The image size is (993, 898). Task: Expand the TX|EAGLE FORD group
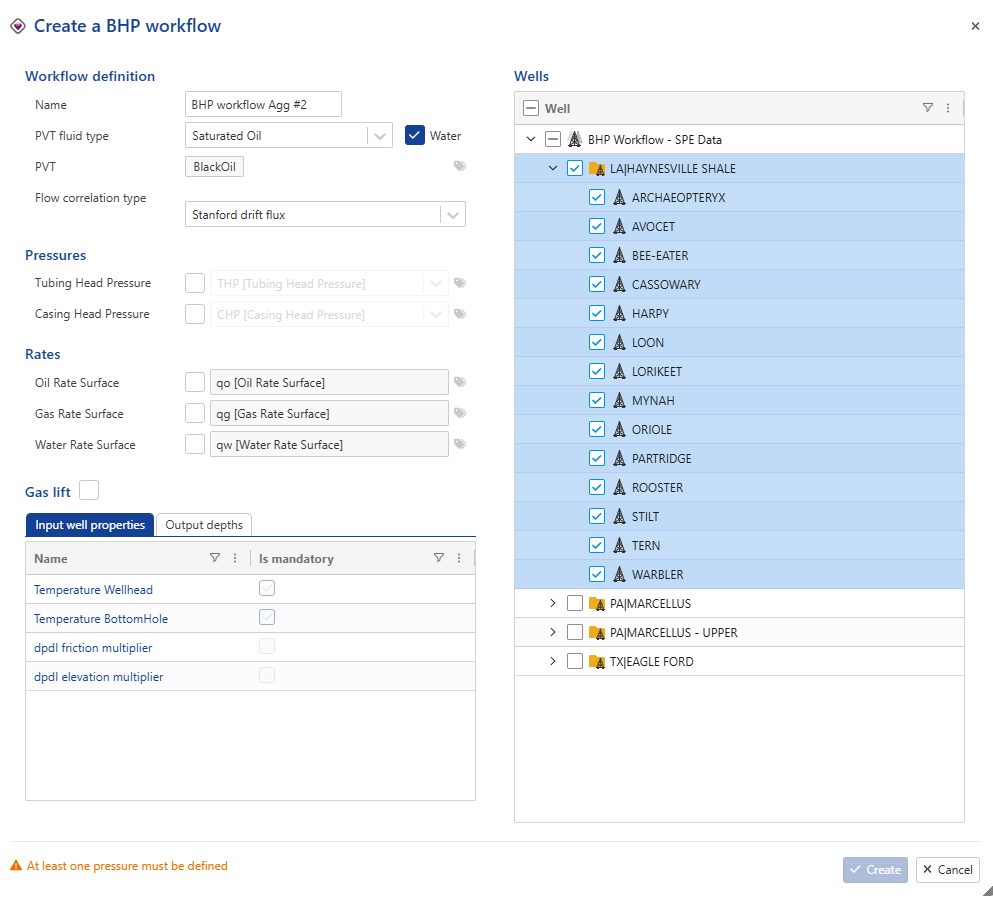[552, 662]
